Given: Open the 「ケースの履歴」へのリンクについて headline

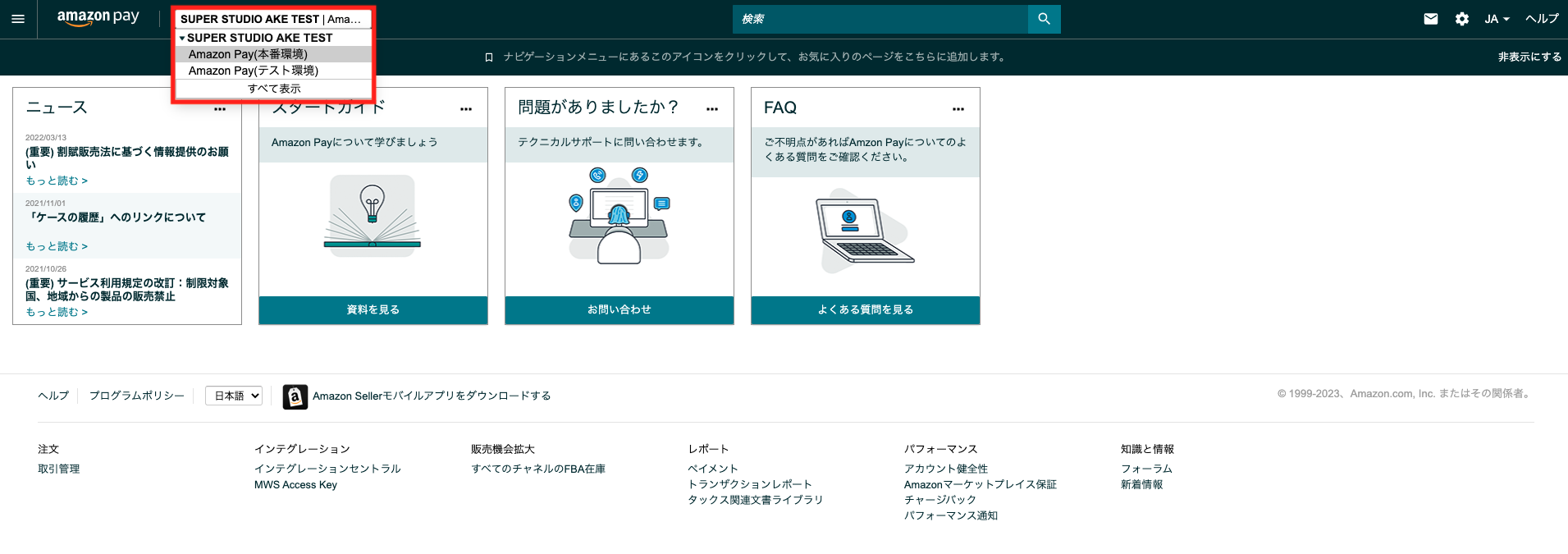Looking at the screenshot, I should (116, 217).
